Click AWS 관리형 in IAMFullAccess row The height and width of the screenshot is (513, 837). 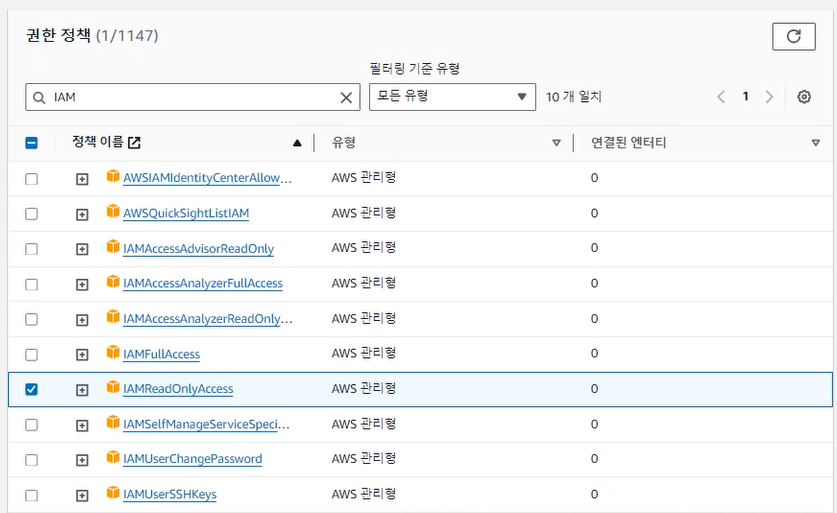(x=364, y=353)
